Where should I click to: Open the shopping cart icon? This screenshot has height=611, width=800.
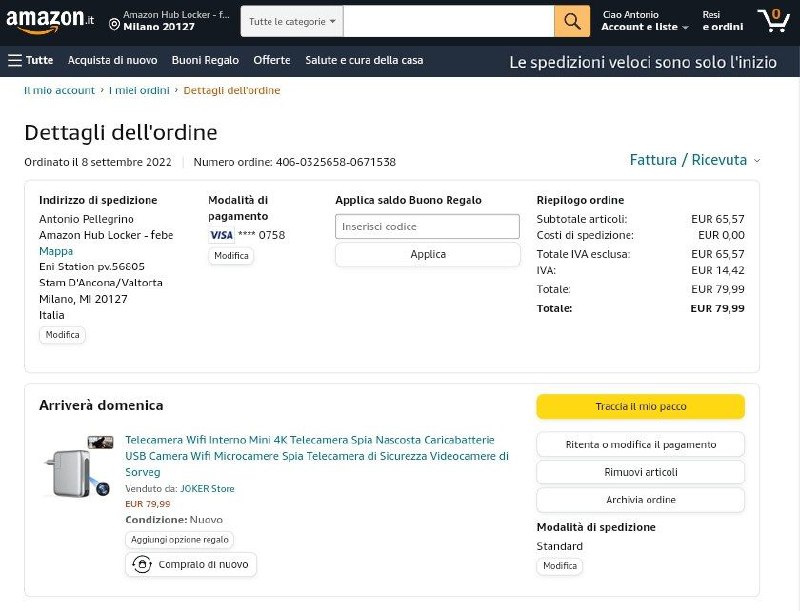click(x=773, y=20)
